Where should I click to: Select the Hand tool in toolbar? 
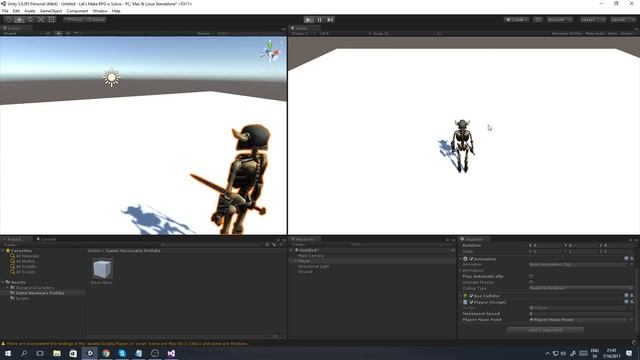[8, 20]
